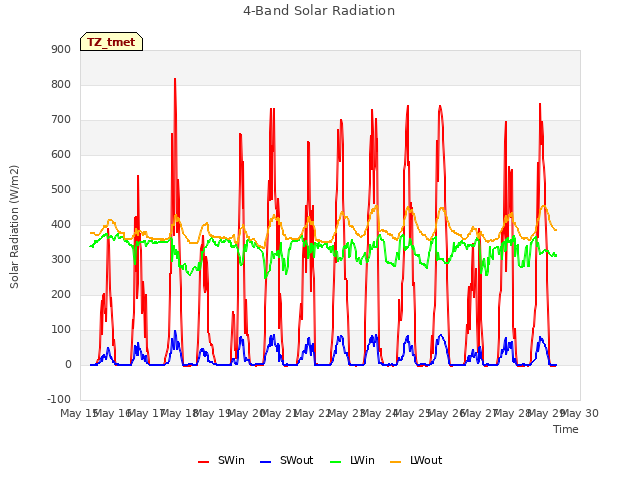The image size is (640, 480).
Task: Click the orange LWout legend color marker
Action: [x=396, y=462]
